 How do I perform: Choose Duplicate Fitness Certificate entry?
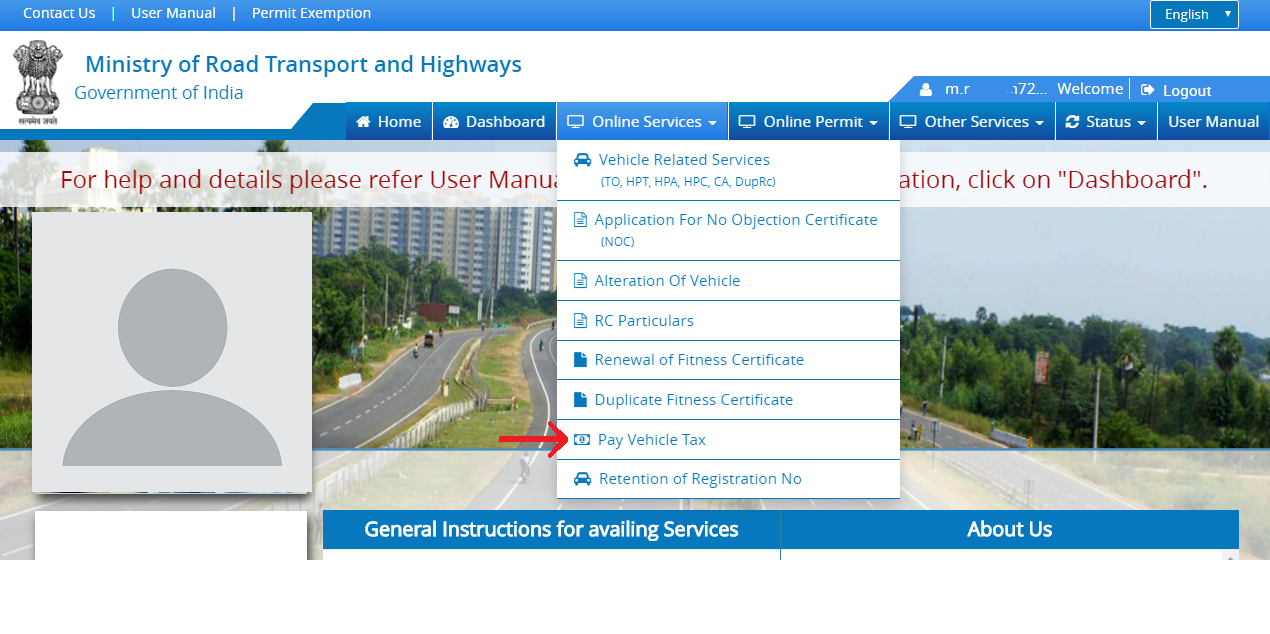coord(728,400)
